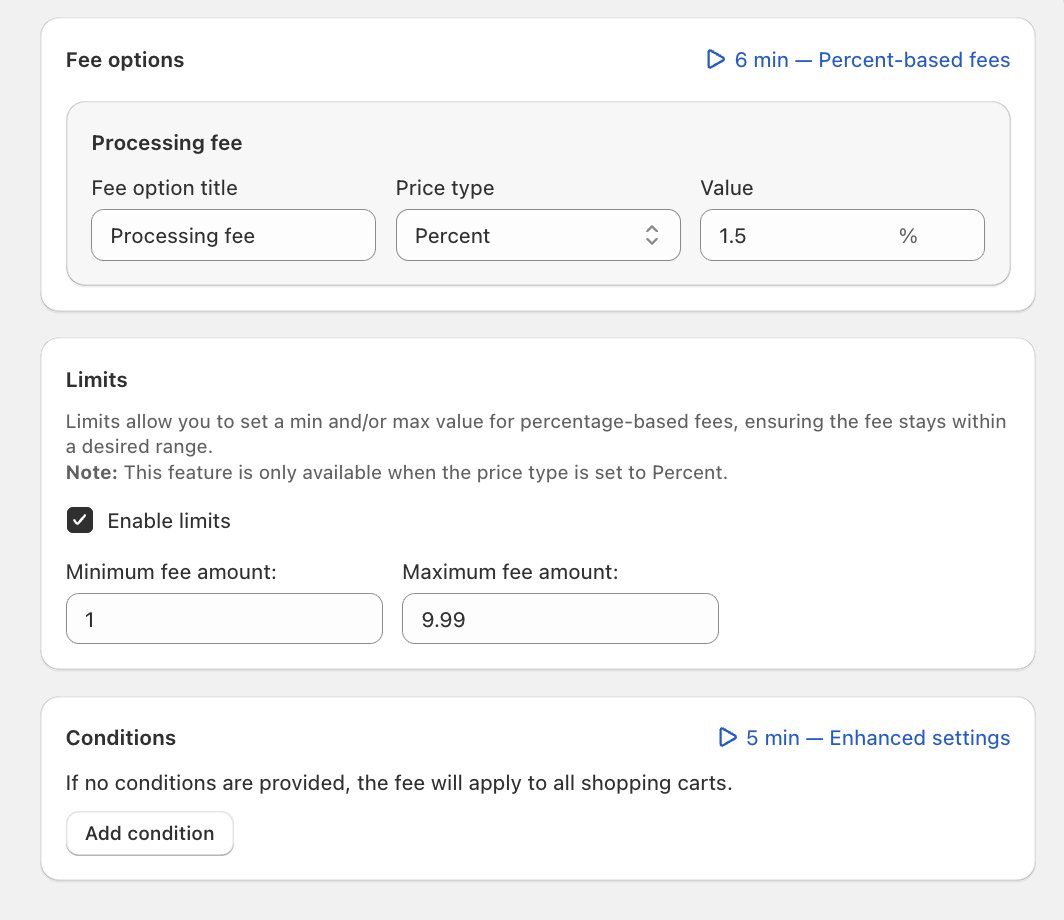Image resolution: width=1064 pixels, height=920 pixels.
Task: Click the Conditions section heading
Action: 120,738
